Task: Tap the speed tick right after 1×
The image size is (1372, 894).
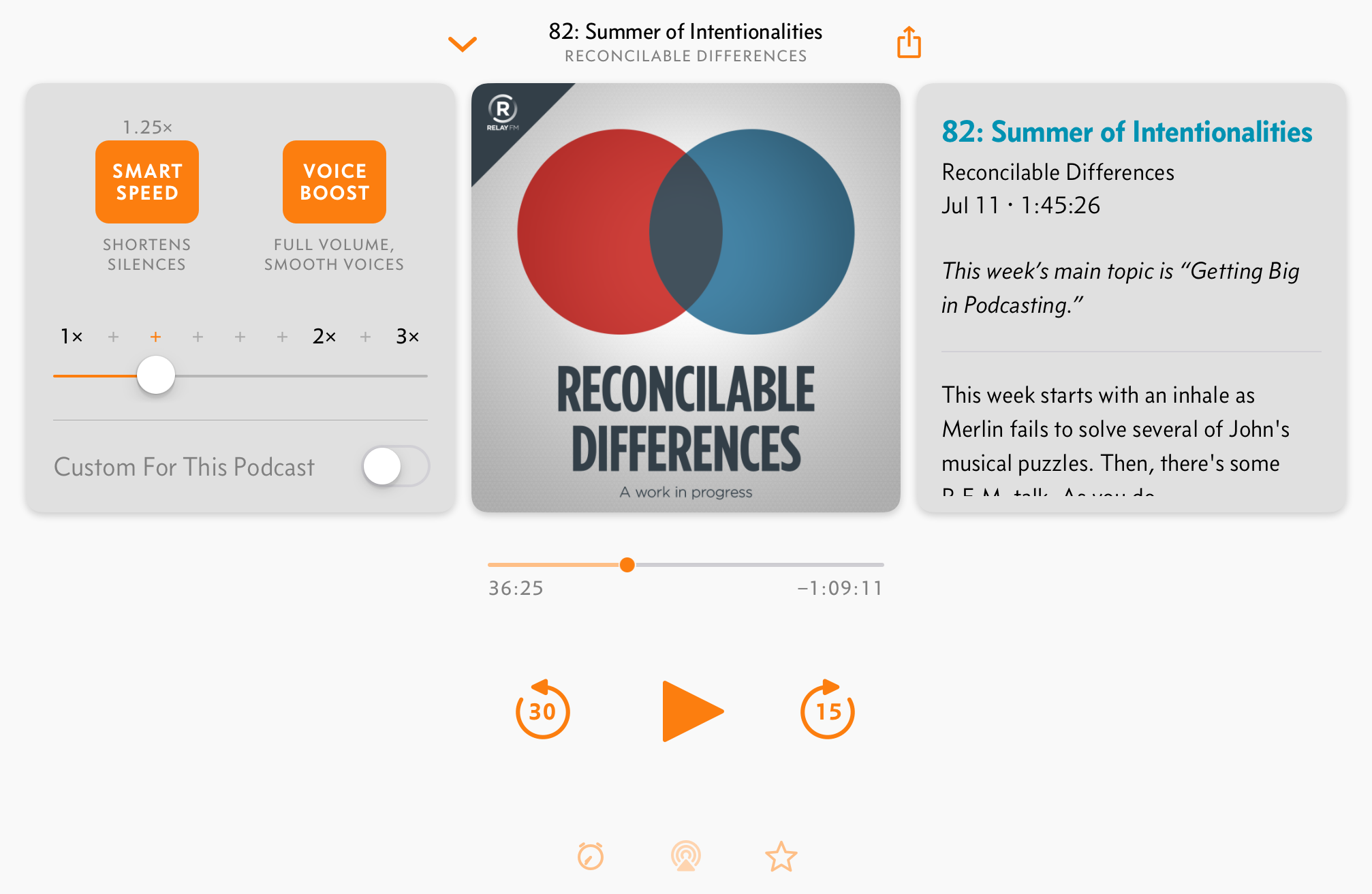Action: click(x=113, y=337)
